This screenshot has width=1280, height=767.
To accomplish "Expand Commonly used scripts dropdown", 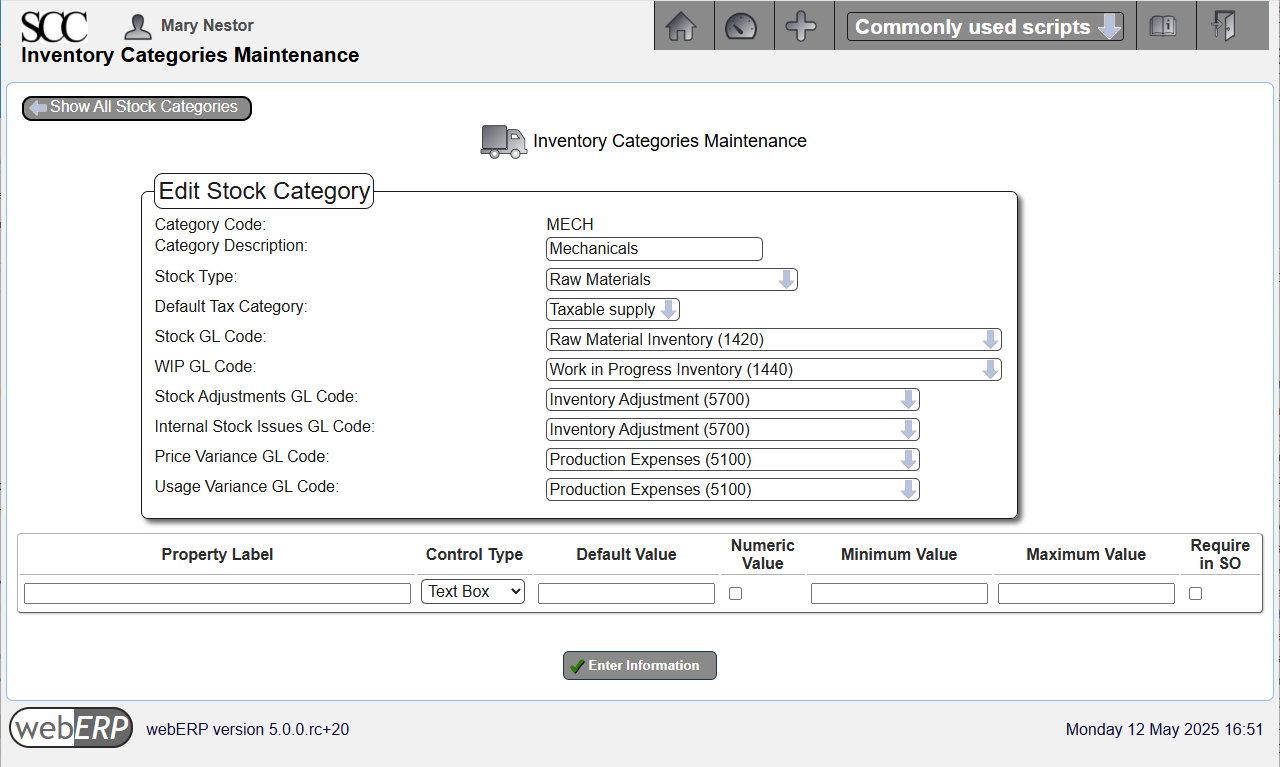I will (x=985, y=27).
